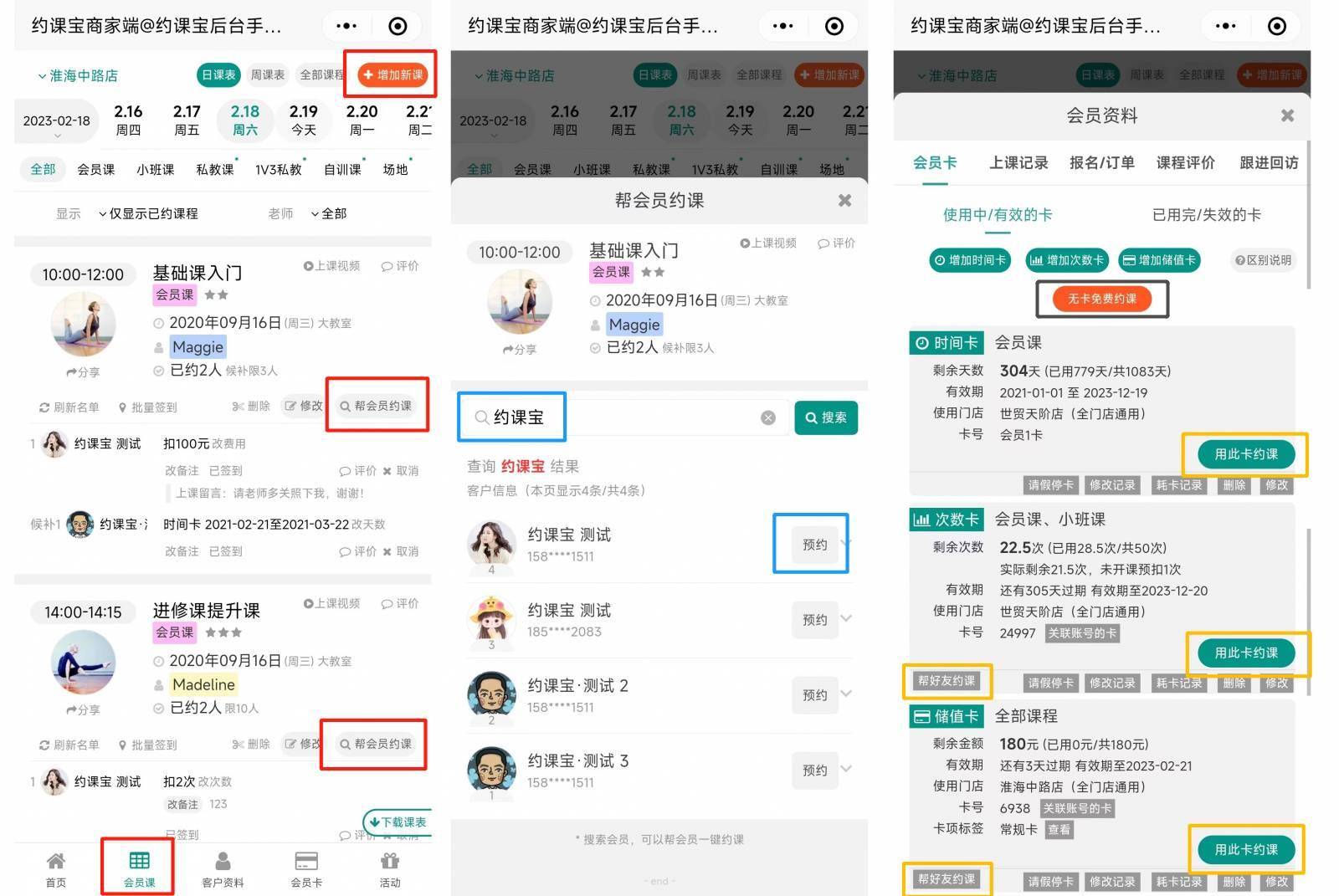Select 私教课 course type tab in left panel
This screenshot has width=1339, height=896.
tap(215, 170)
